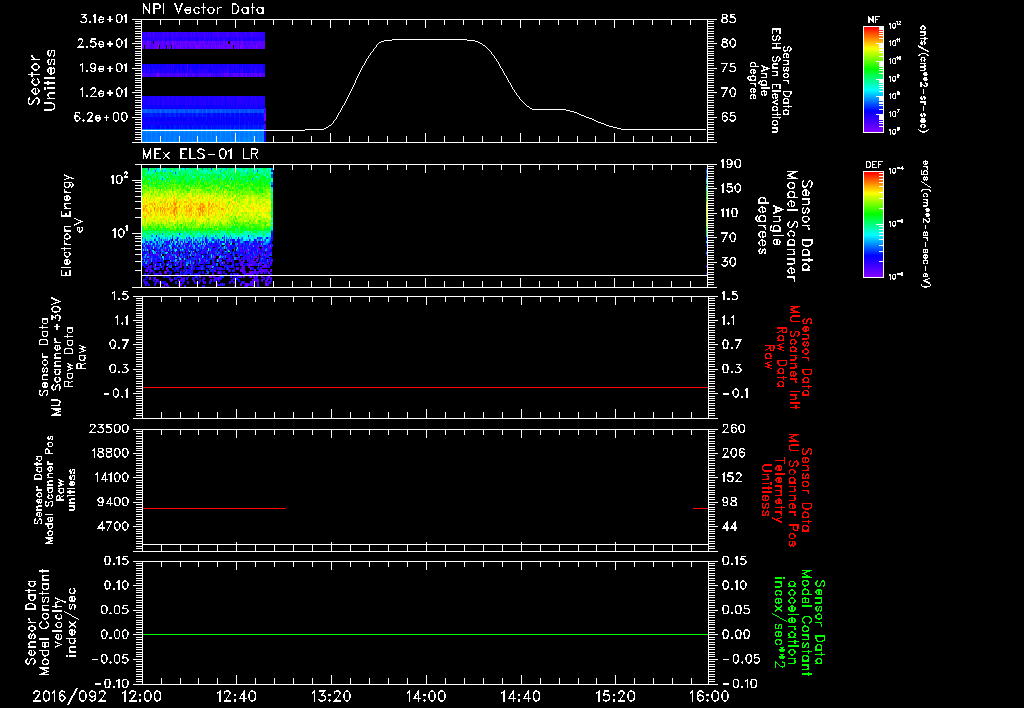Click the green 'Model Constant acceleration' label
This screenshot has width=1024, height=708.
pyautogui.click(x=798, y=622)
